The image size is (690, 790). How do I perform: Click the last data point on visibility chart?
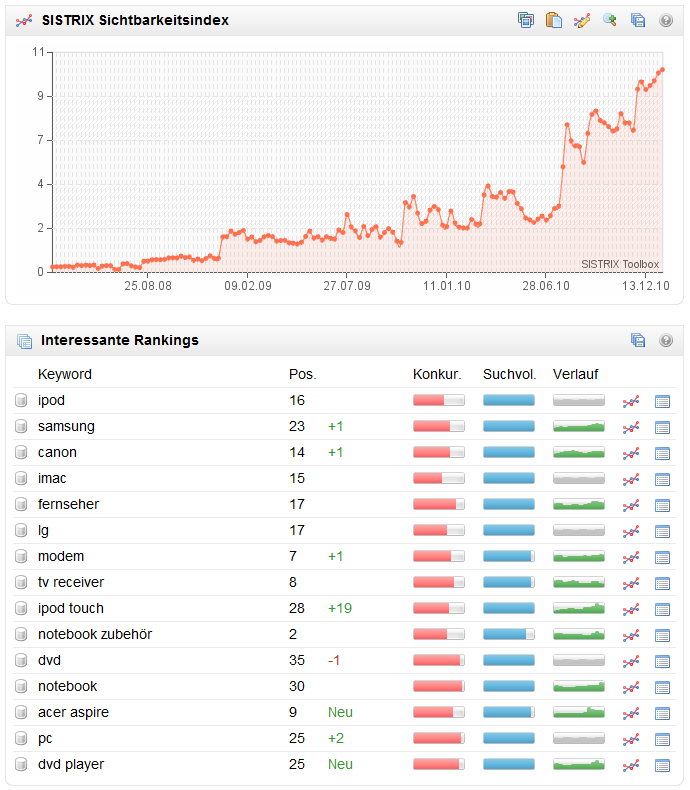click(662, 69)
